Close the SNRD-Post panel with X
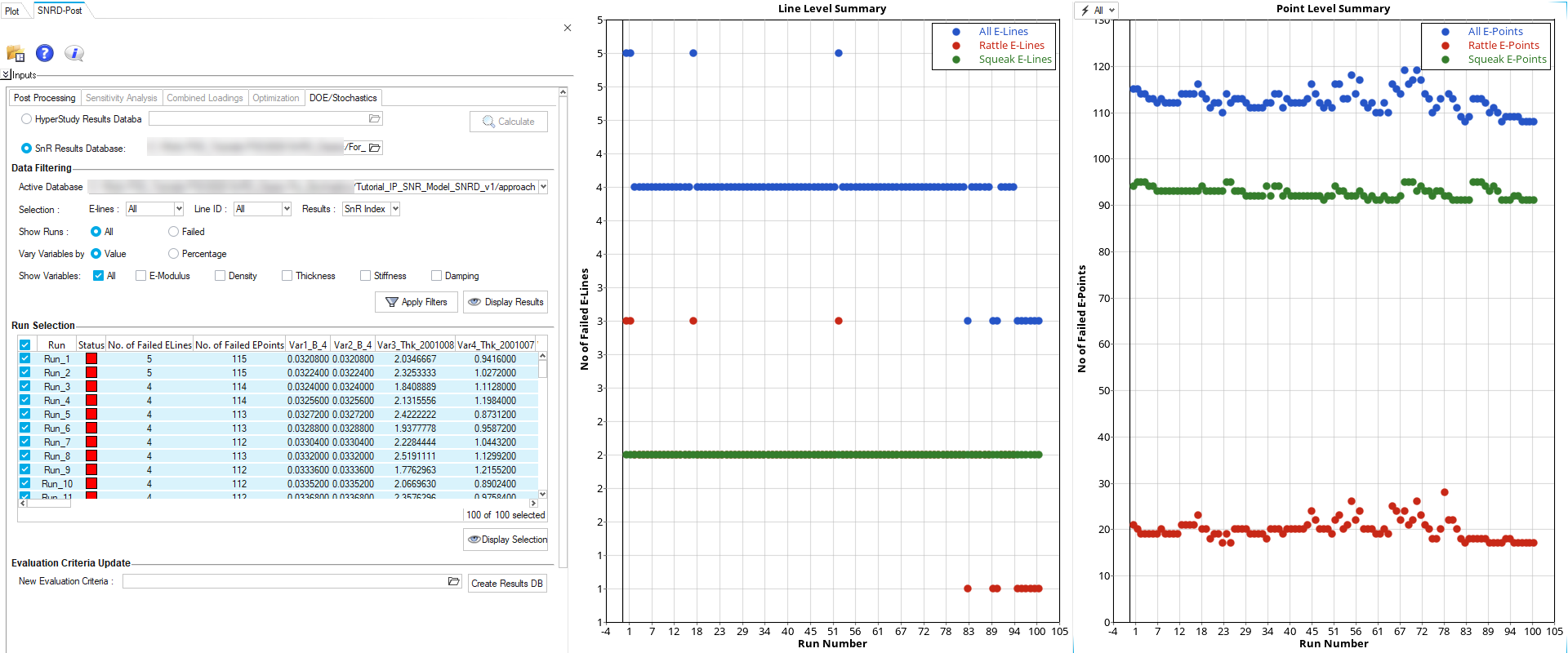1568x653 pixels. [x=568, y=28]
